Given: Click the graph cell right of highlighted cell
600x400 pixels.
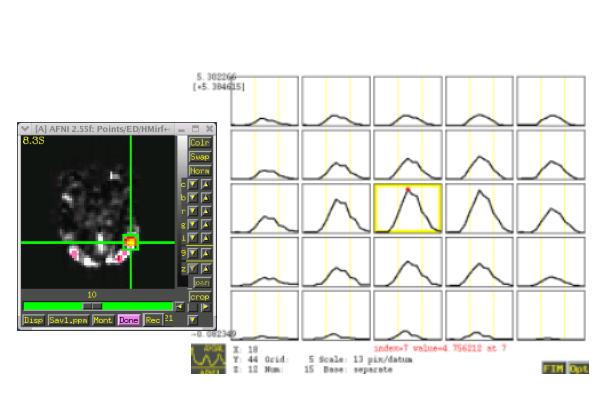Looking at the screenshot, I should pyautogui.click(x=479, y=208).
